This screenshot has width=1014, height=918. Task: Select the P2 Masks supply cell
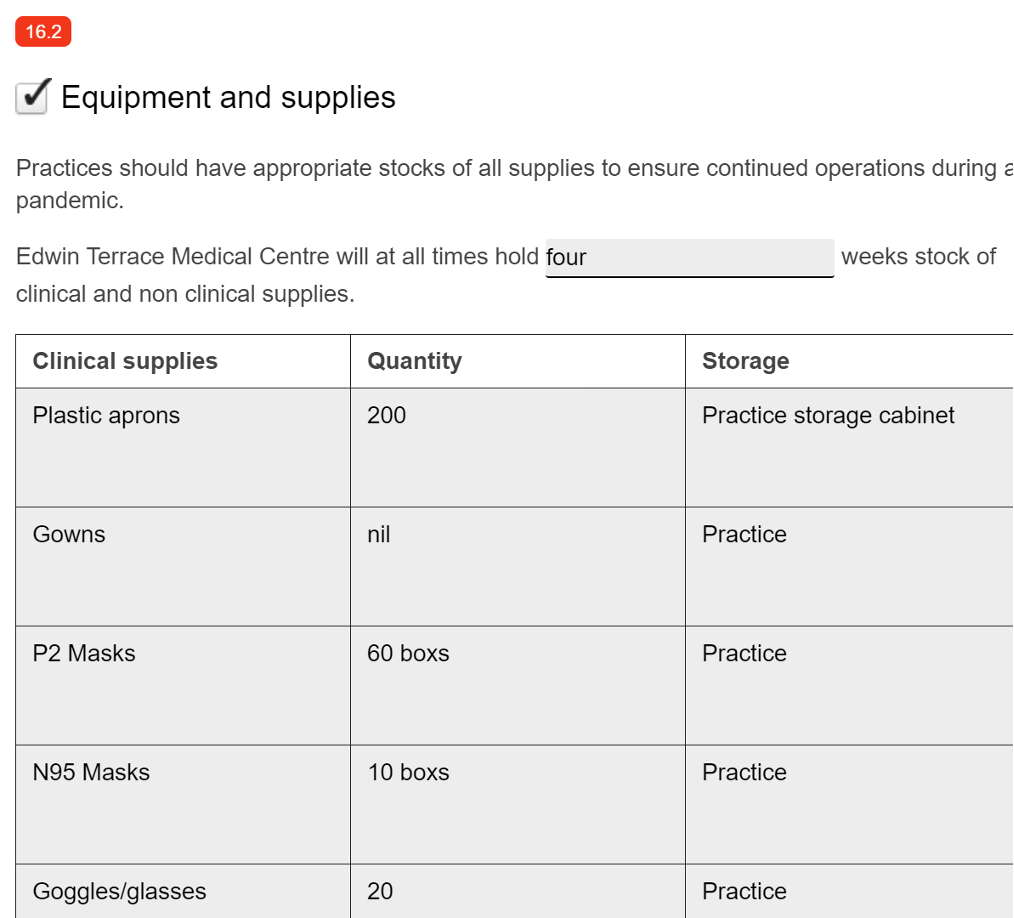pos(183,685)
